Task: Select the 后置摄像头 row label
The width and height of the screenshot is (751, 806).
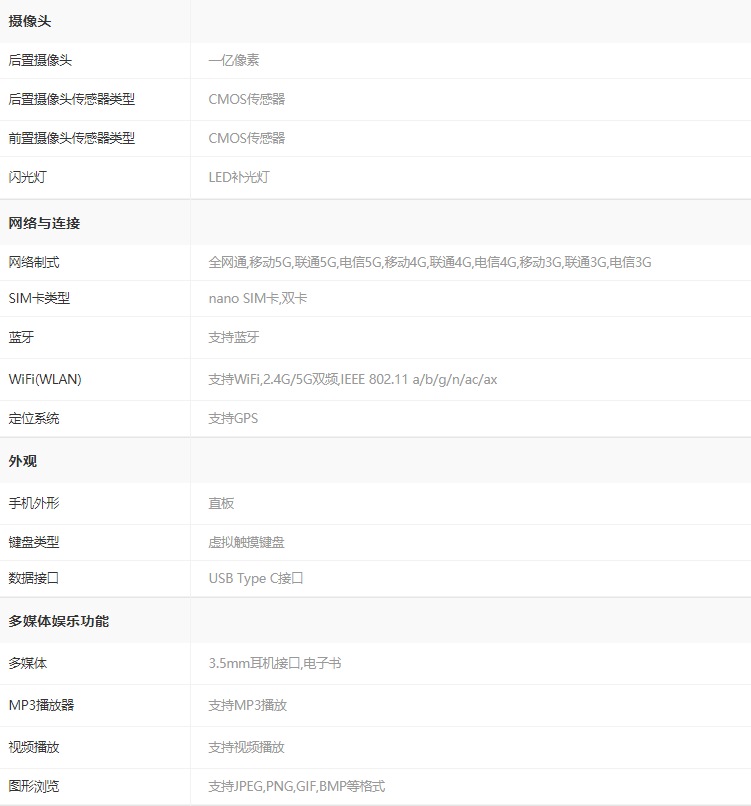Action: pyautogui.click(x=40, y=60)
